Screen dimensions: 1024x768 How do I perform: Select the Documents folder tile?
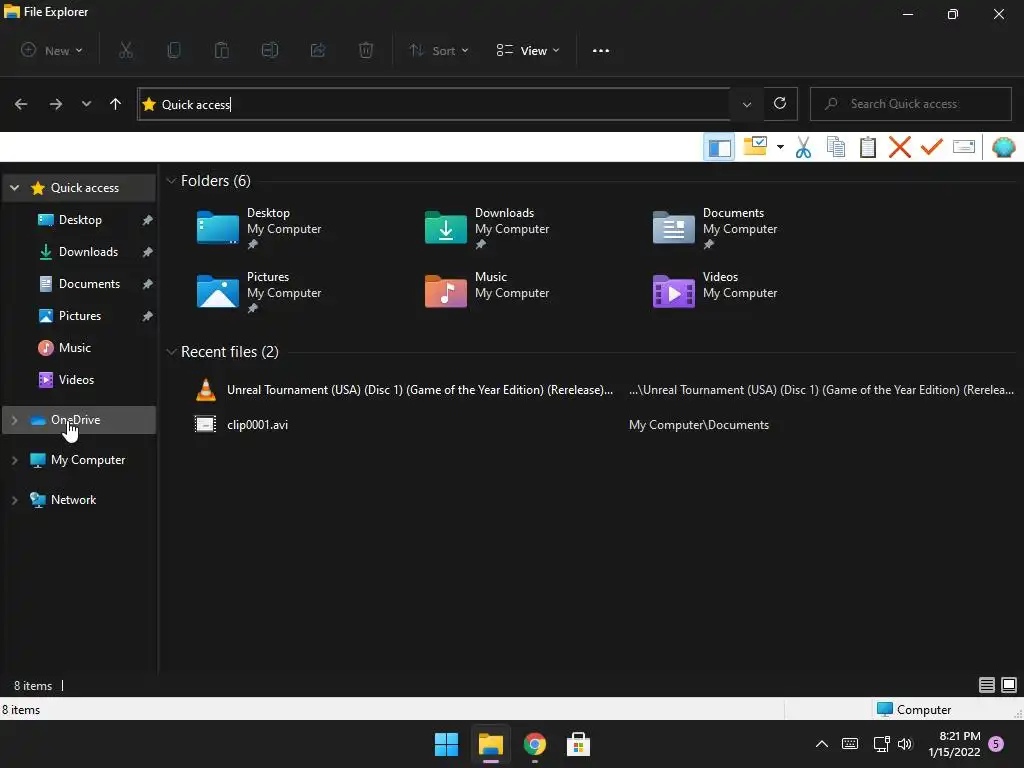coord(715,228)
